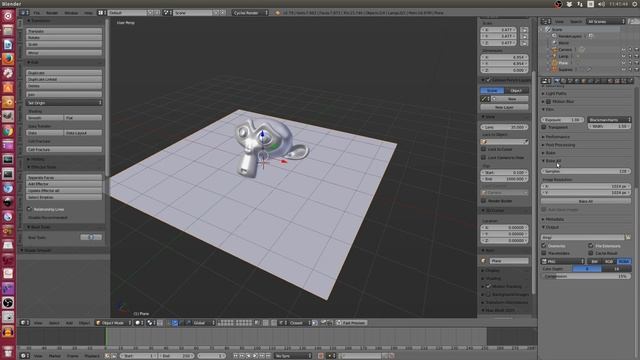Toggle the File Extensions checkbox
The height and width of the screenshot is (360, 640).
click(591, 246)
